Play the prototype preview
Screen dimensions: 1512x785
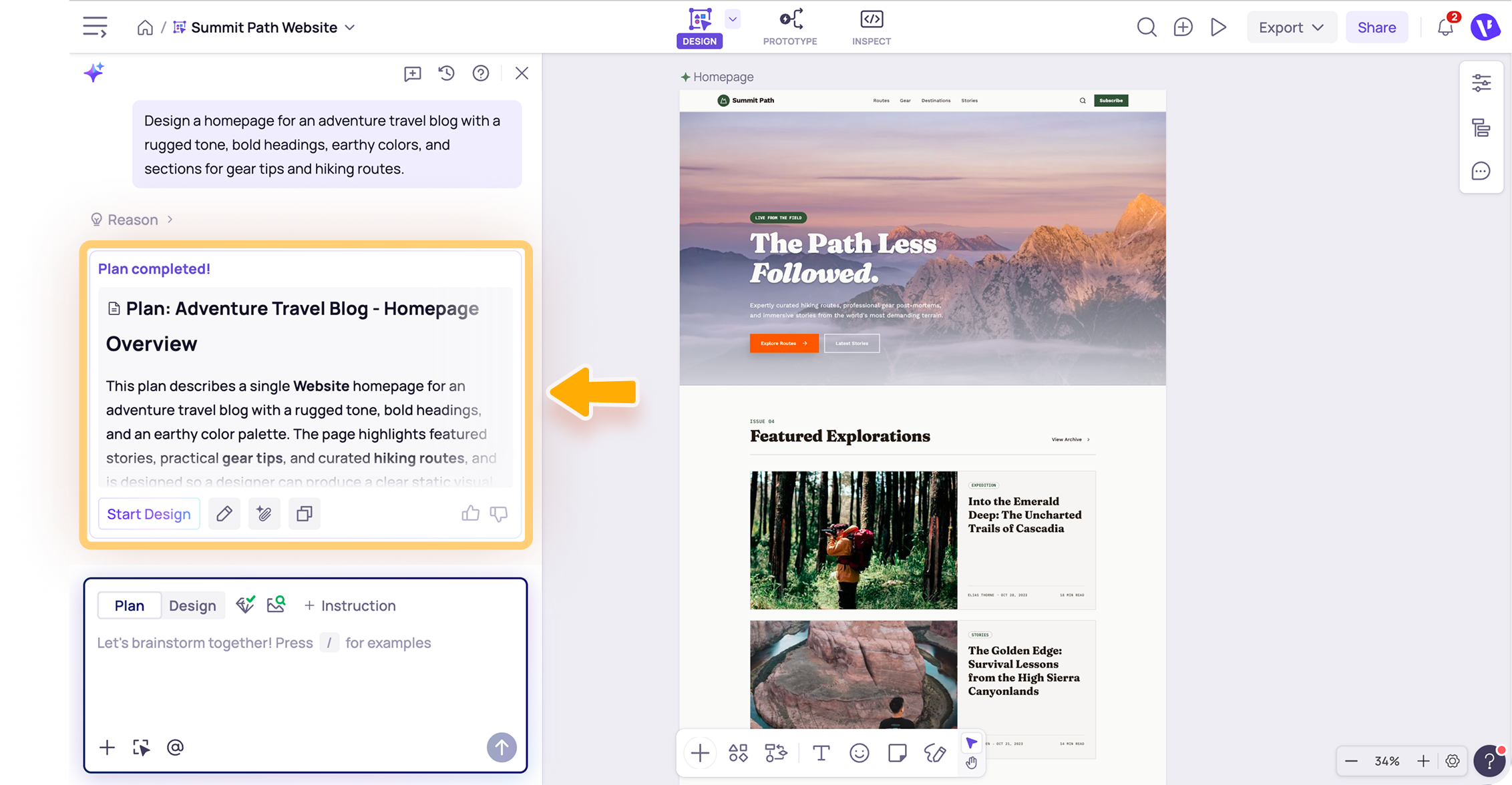pyautogui.click(x=1218, y=27)
